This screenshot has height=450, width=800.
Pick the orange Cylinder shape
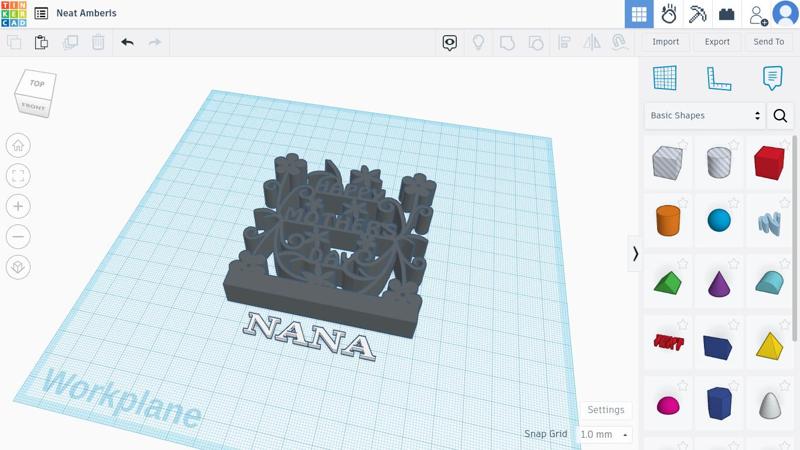[x=668, y=220]
